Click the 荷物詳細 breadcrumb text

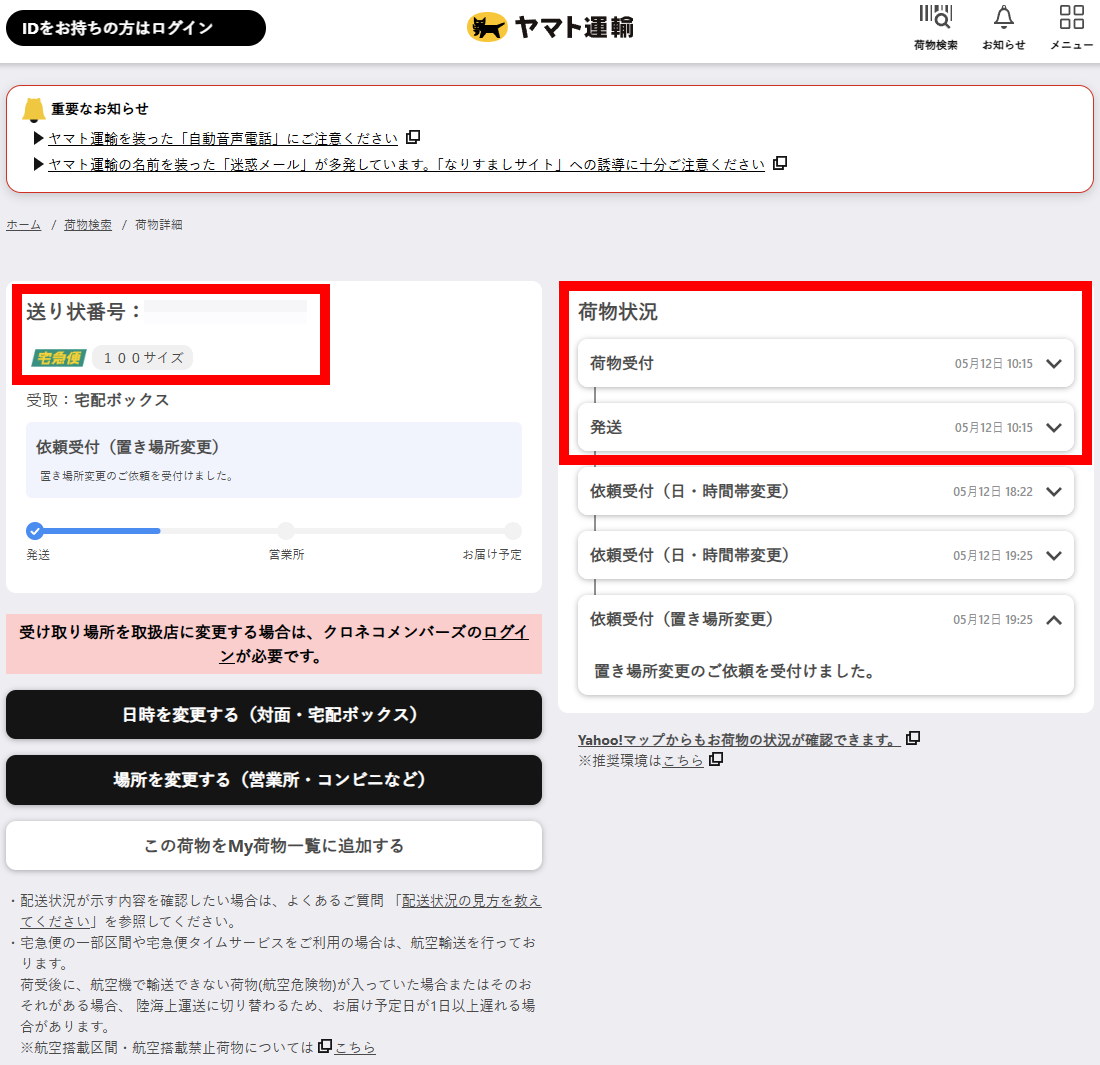(159, 225)
